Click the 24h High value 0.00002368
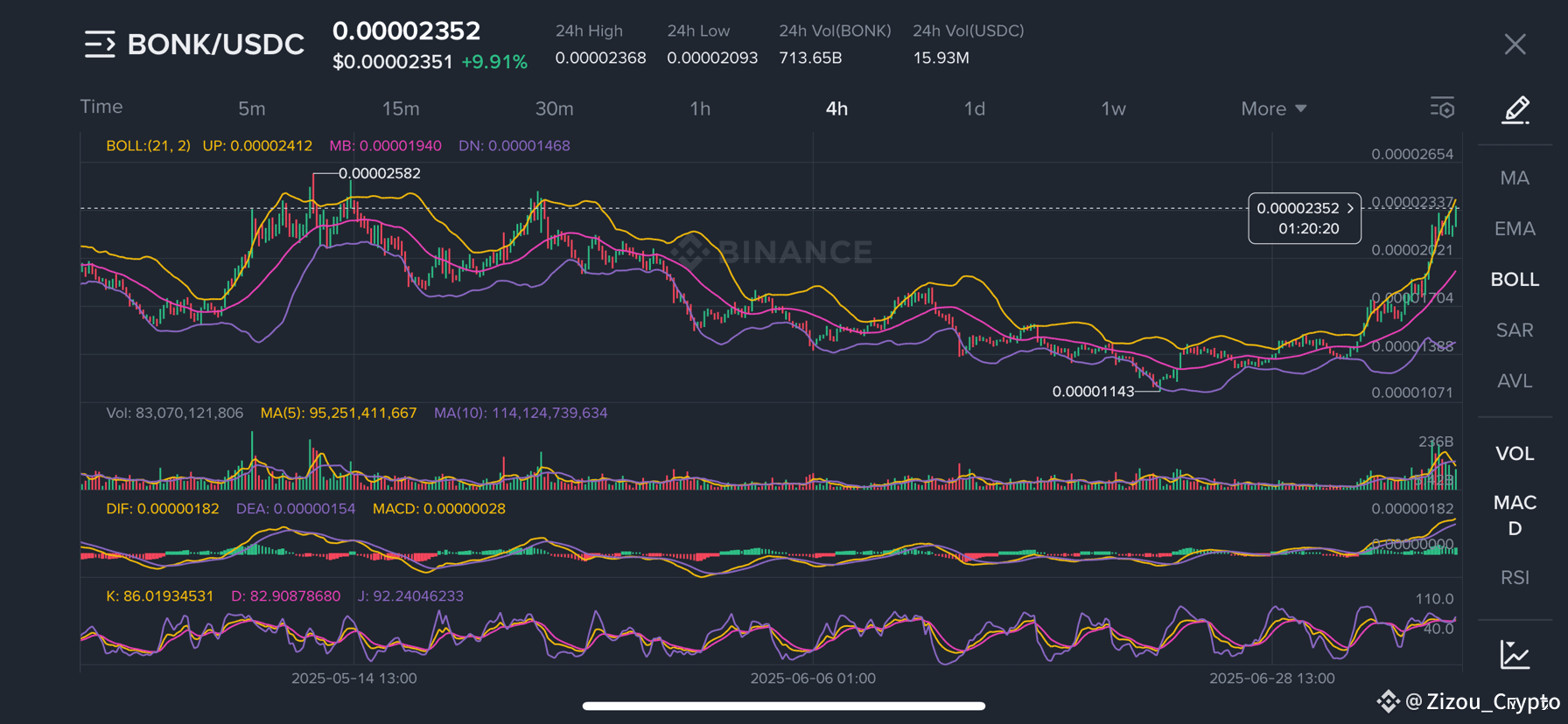The image size is (1568, 724). click(601, 58)
